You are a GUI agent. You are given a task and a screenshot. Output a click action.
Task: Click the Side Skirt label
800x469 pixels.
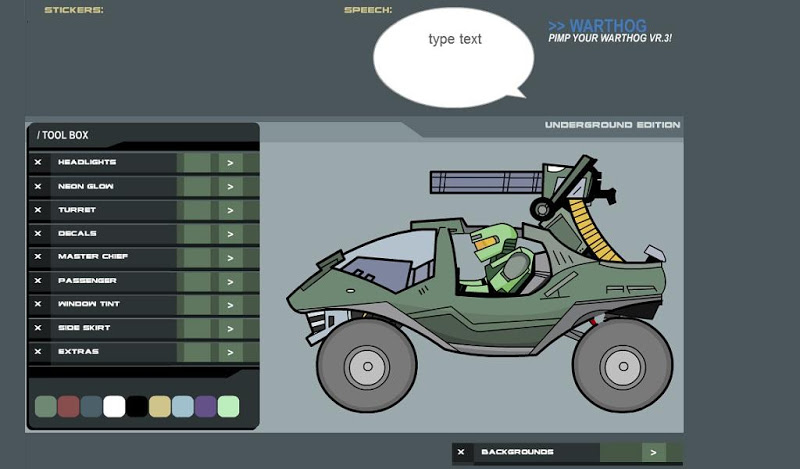[84, 328]
